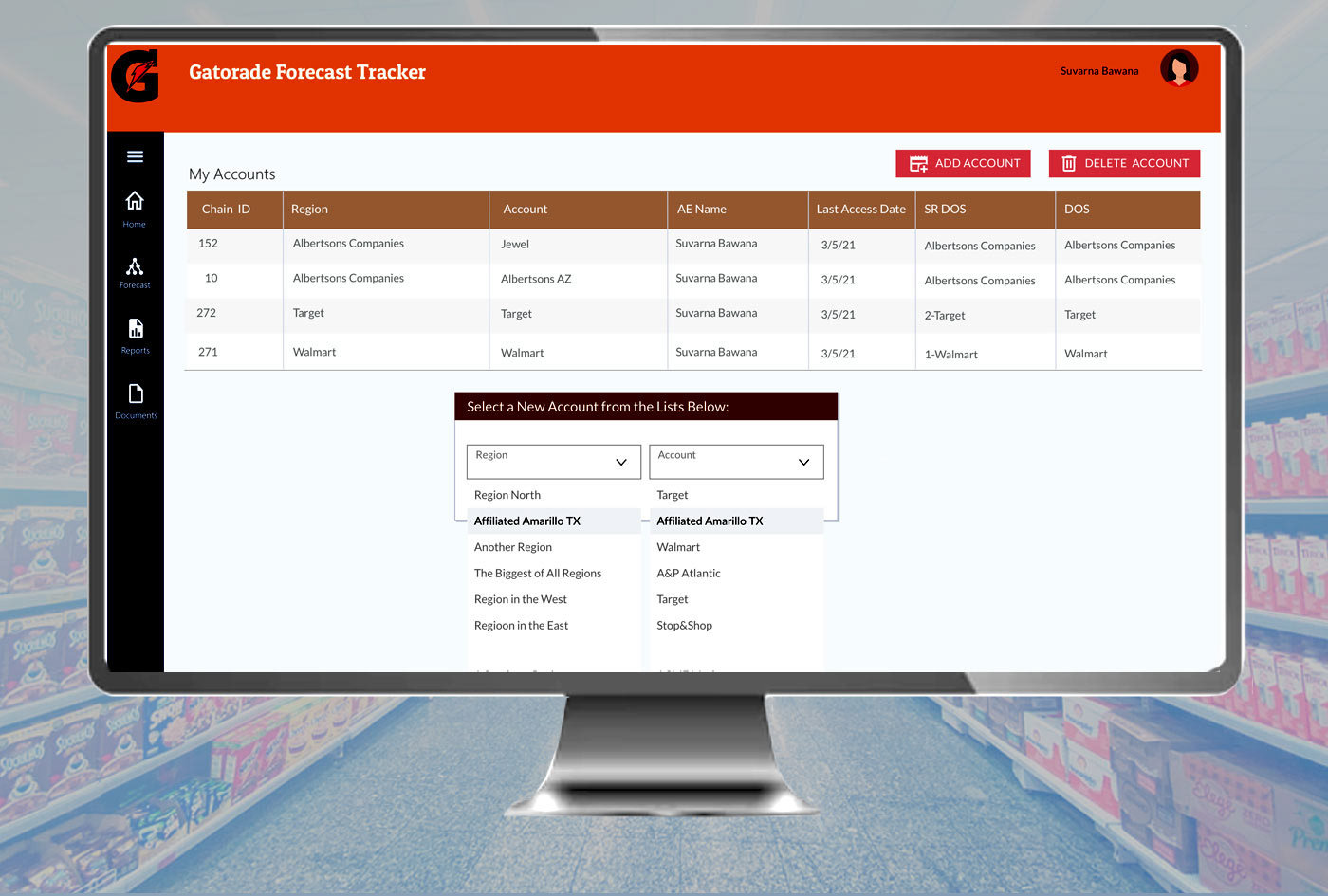Open the Suvarna Bawana profile avatar
Image resolution: width=1328 pixels, height=896 pixels.
pyautogui.click(x=1179, y=69)
